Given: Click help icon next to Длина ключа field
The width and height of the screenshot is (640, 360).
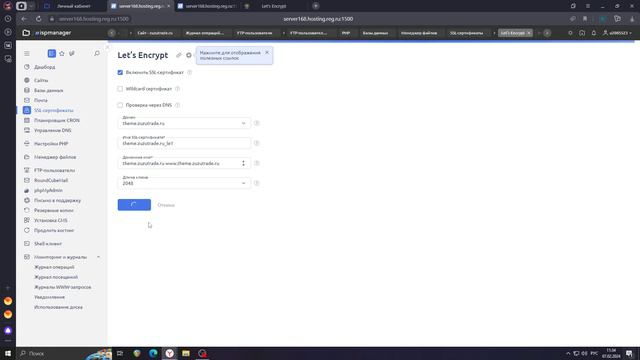Looking at the screenshot, I should 256,183.
